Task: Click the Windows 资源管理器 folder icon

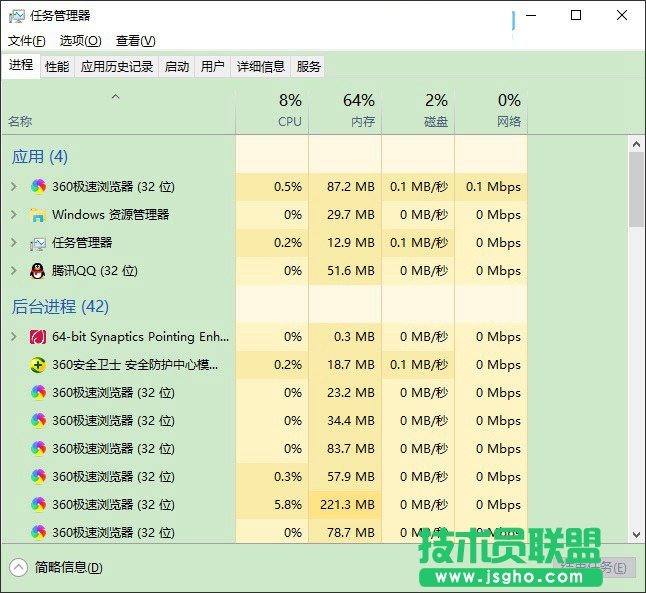Action: pyautogui.click(x=38, y=215)
